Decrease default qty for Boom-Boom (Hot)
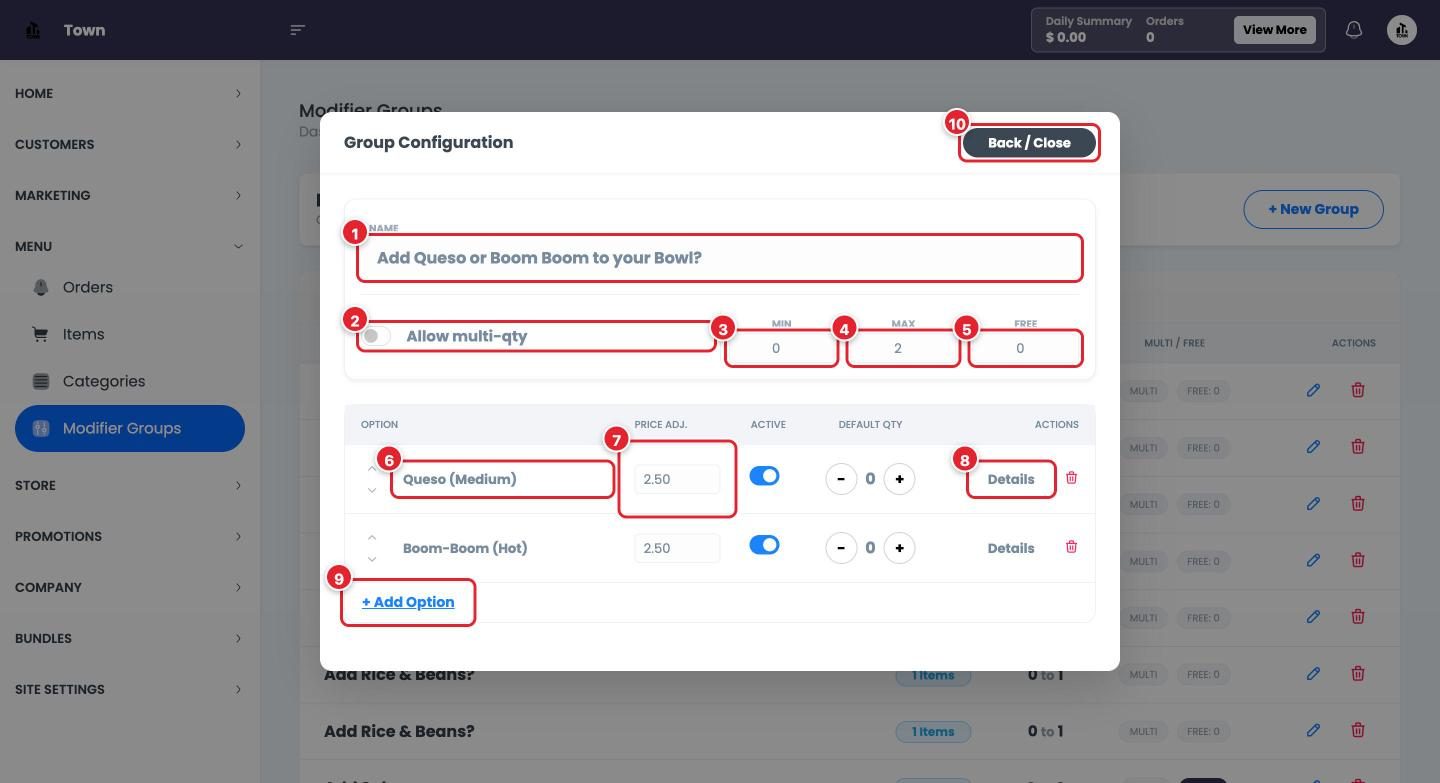The width and height of the screenshot is (1440, 783). (x=841, y=548)
